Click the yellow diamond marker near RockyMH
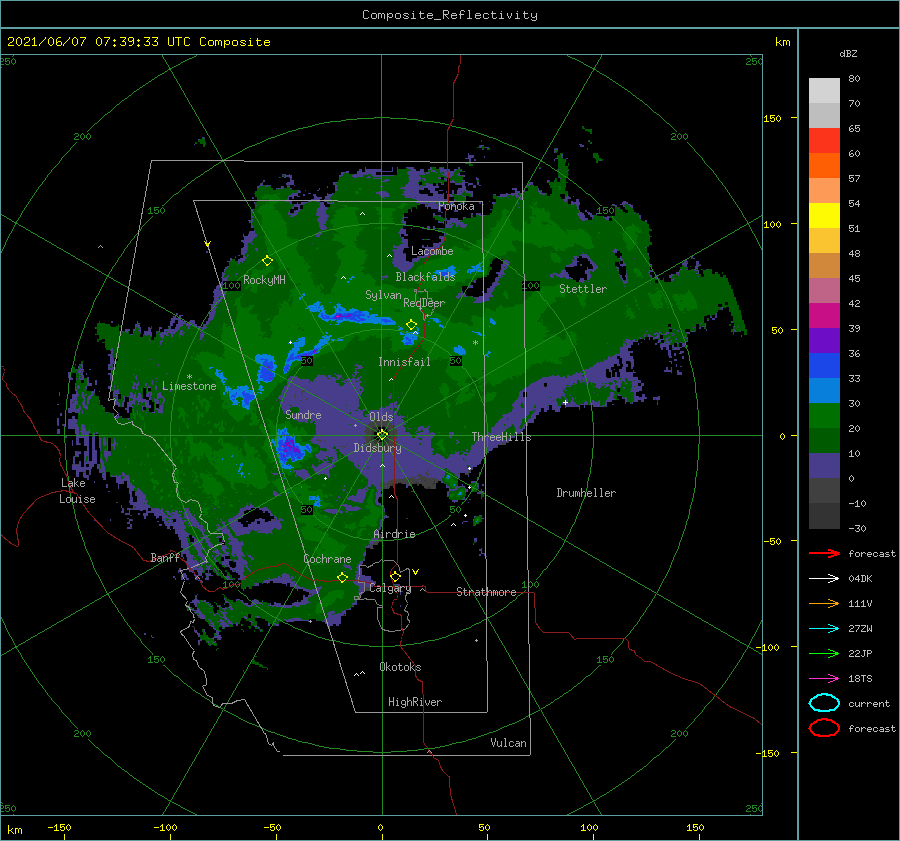 (267, 261)
